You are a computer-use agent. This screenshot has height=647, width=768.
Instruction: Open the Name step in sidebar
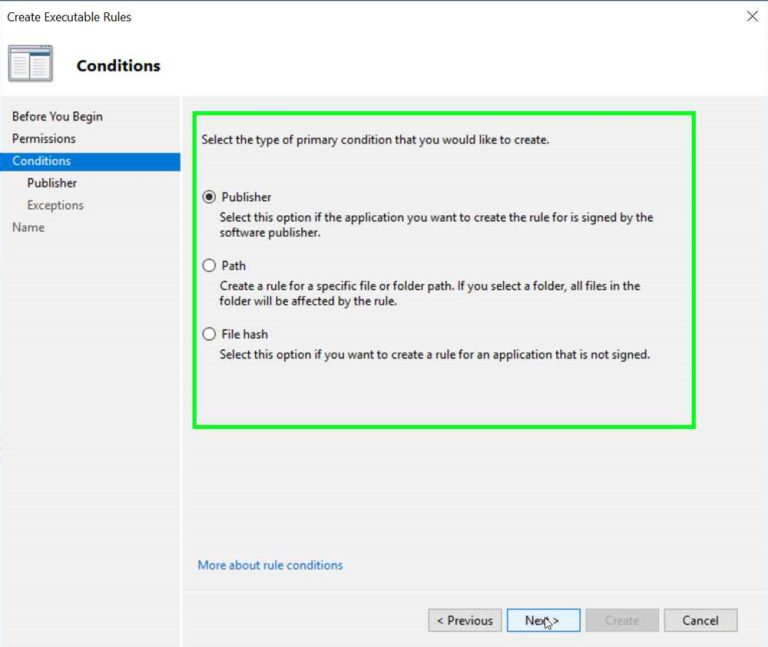pos(28,227)
